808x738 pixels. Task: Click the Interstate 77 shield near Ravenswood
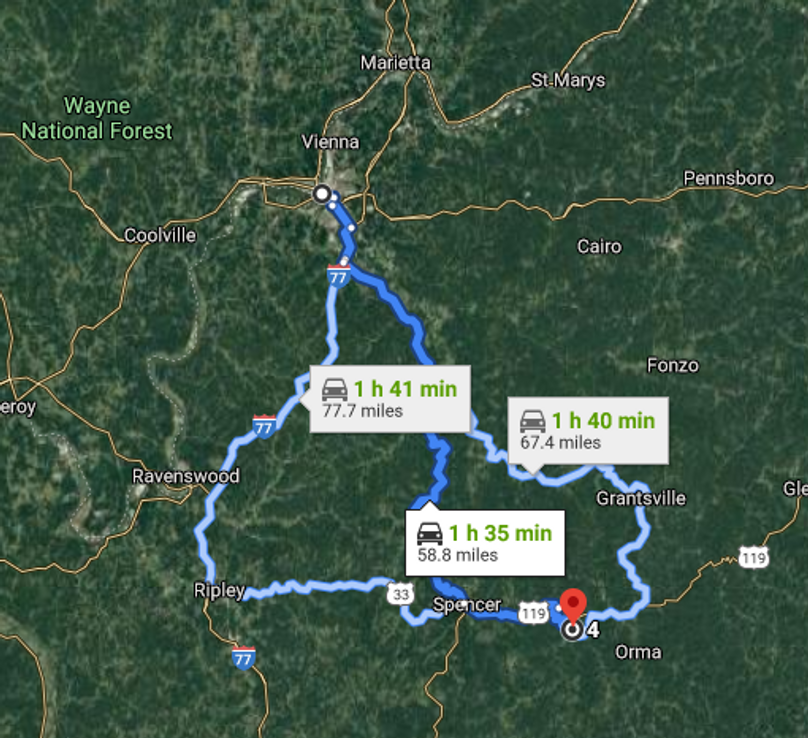pos(264,427)
